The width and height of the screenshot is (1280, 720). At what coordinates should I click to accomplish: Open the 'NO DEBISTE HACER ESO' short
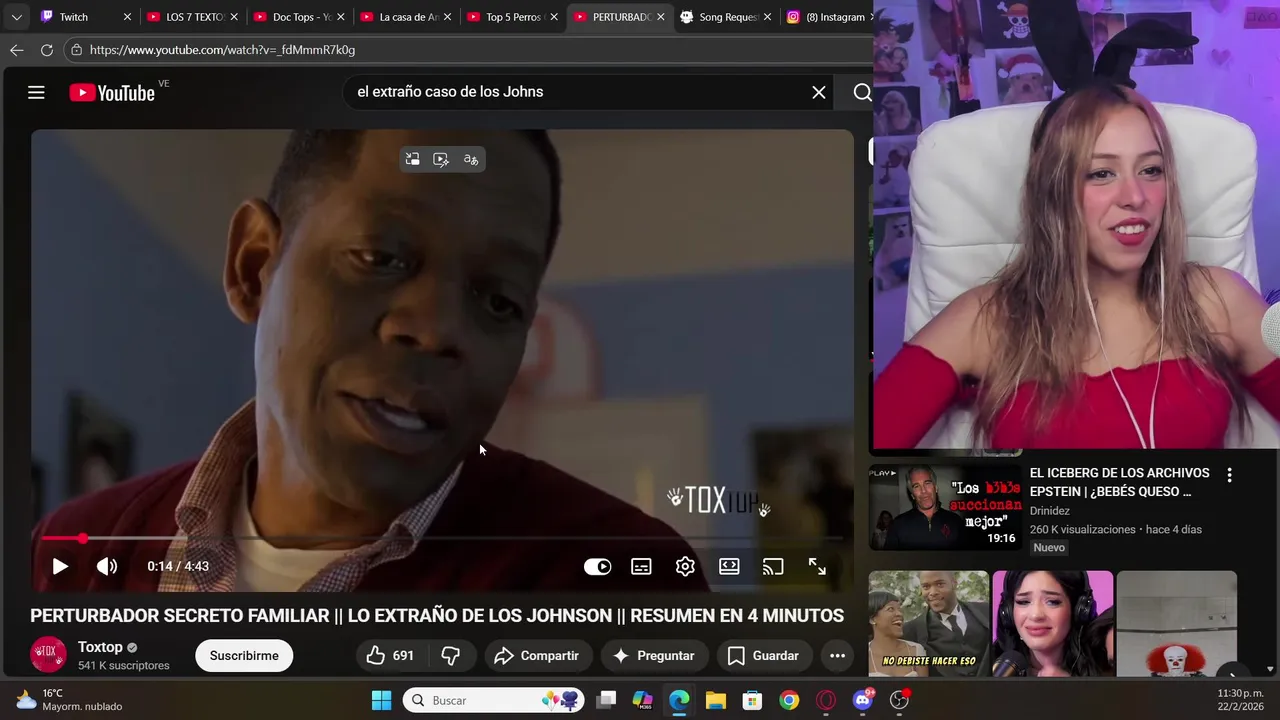coord(928,624)
